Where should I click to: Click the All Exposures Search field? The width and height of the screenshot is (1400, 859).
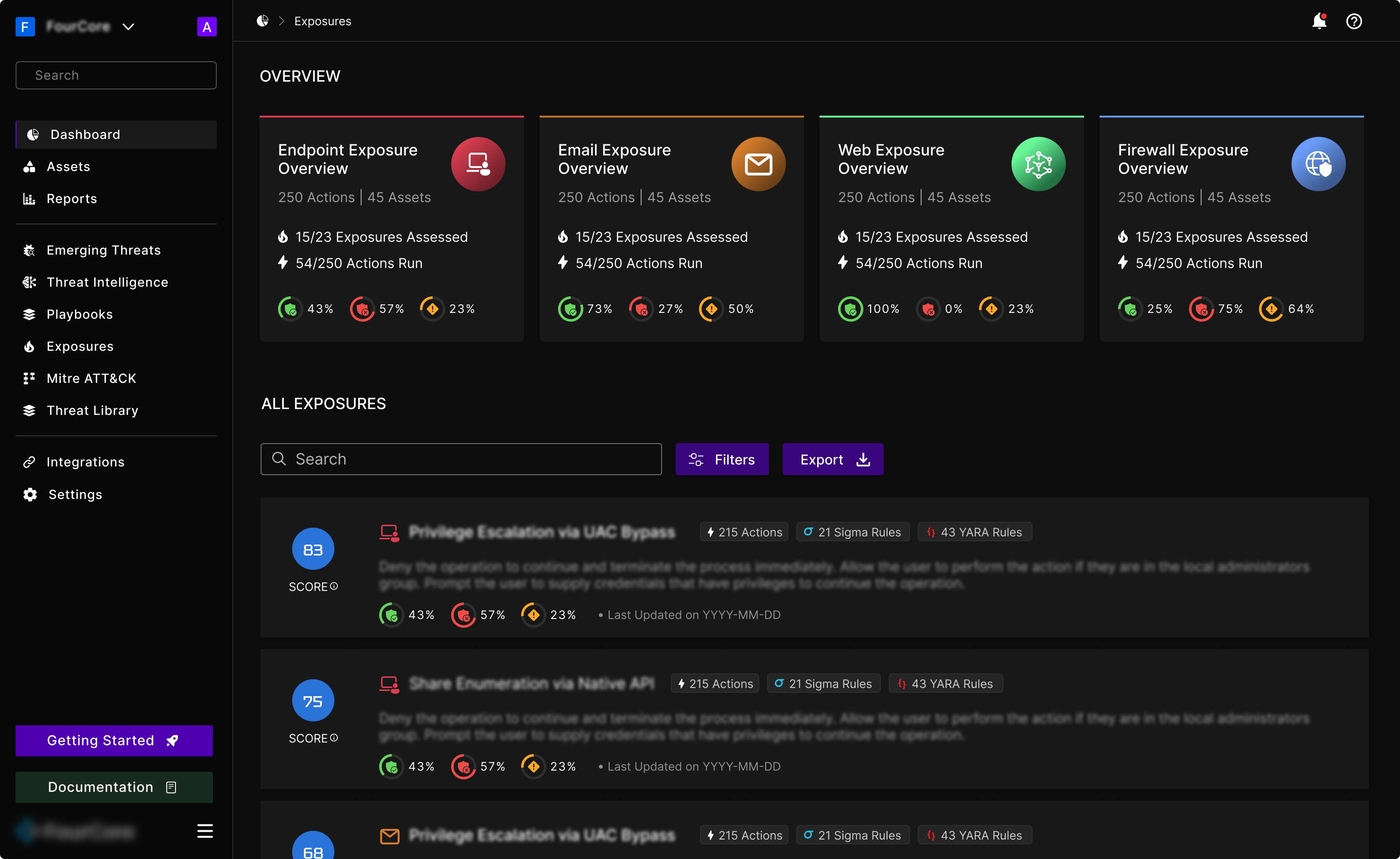461,459
